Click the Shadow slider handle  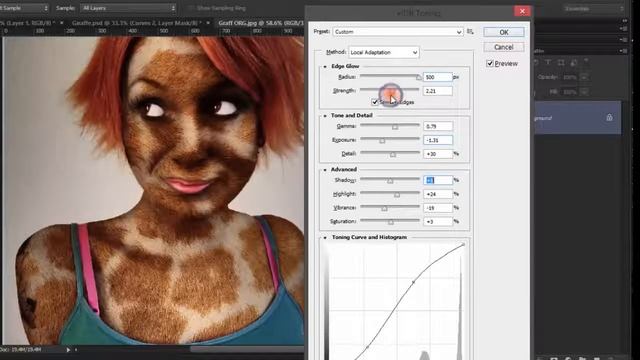390,181
